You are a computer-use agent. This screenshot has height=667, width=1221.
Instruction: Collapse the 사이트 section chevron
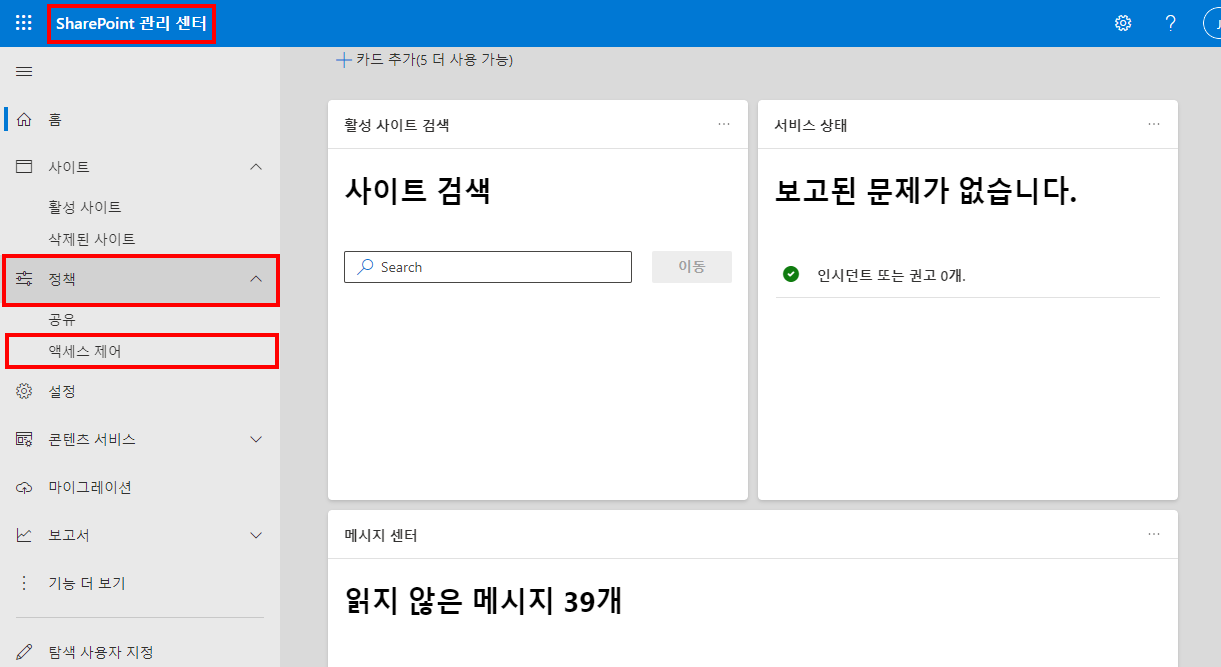pyautogui.click(x=256, y=167)
